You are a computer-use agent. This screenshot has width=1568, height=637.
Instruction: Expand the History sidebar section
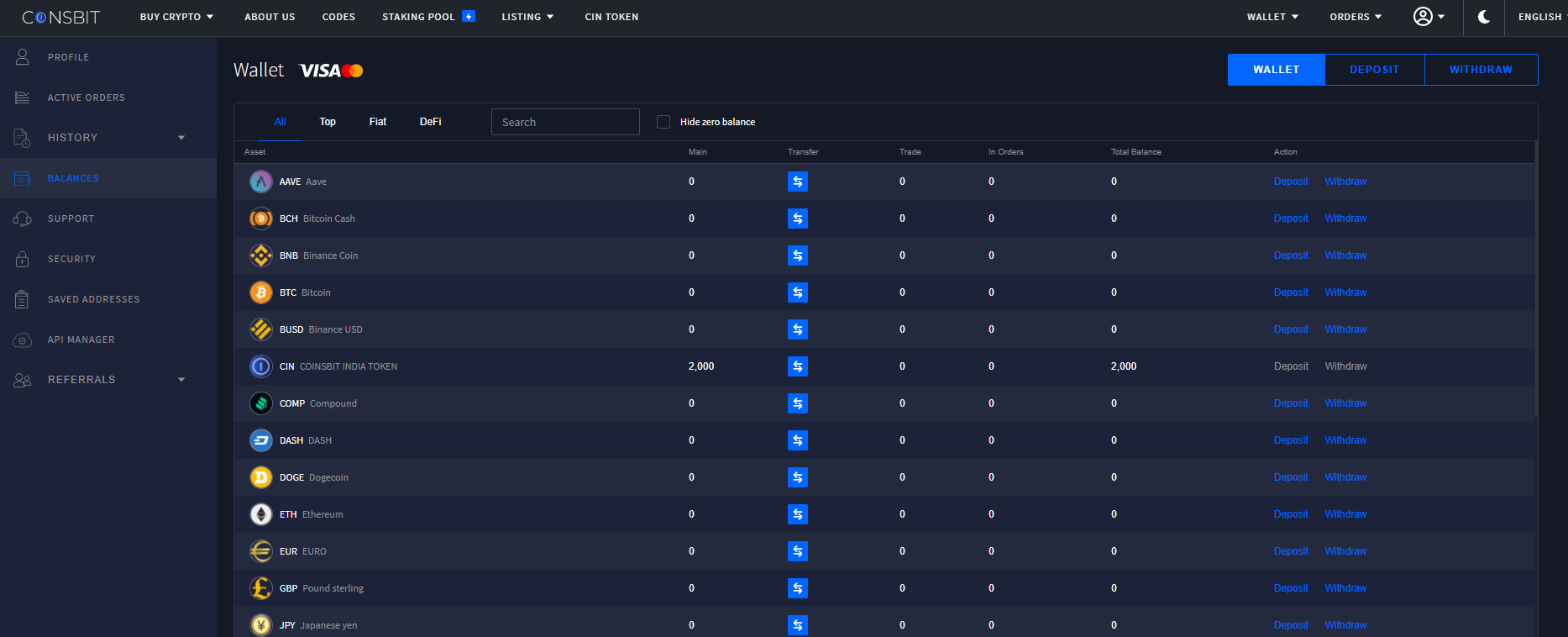pos(181,138)
